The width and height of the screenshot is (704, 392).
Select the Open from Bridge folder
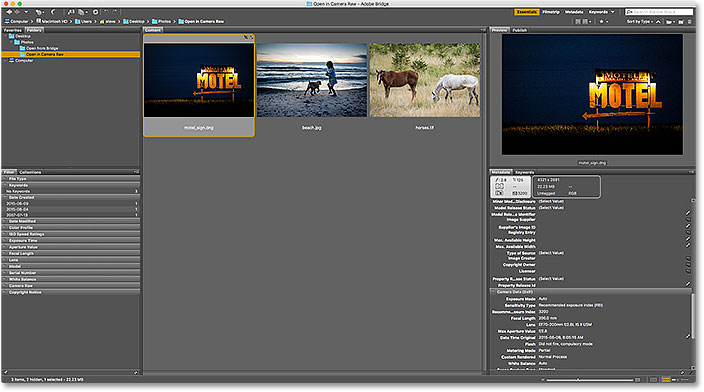[x=42, y=48]
